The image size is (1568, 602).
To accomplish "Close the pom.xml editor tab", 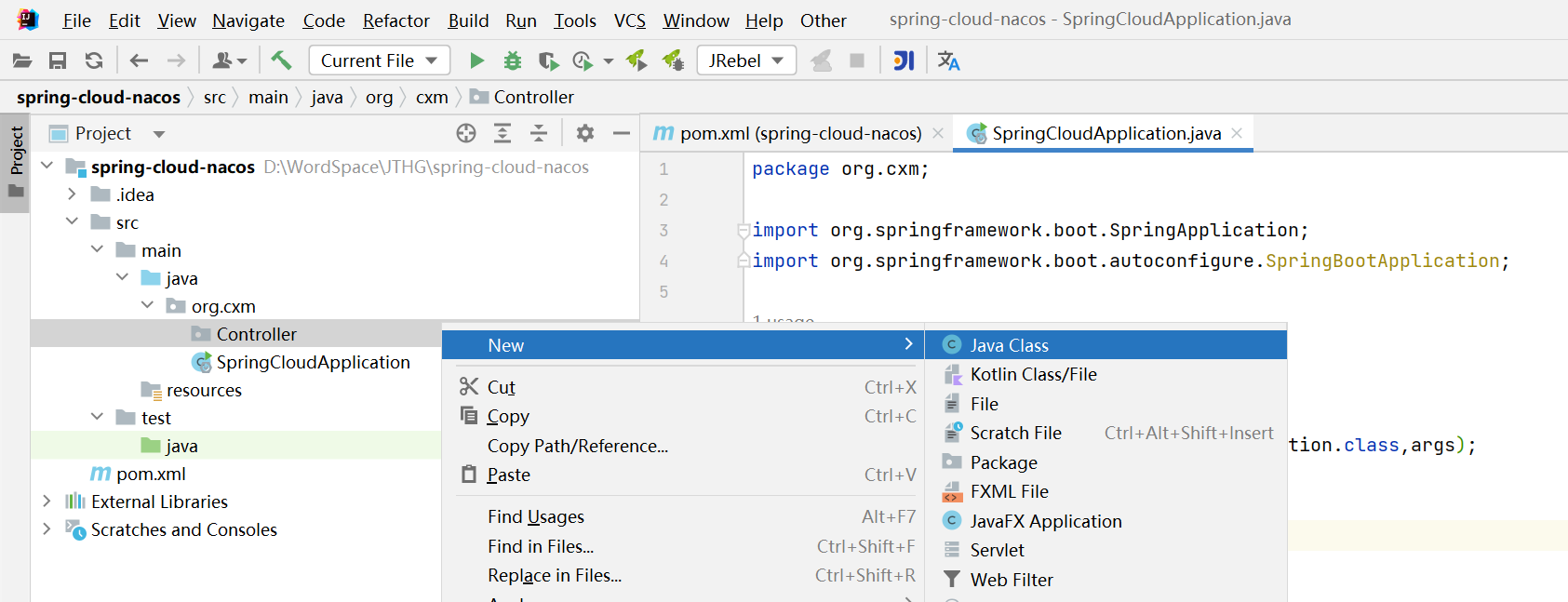I will click(x=938, y=133).
